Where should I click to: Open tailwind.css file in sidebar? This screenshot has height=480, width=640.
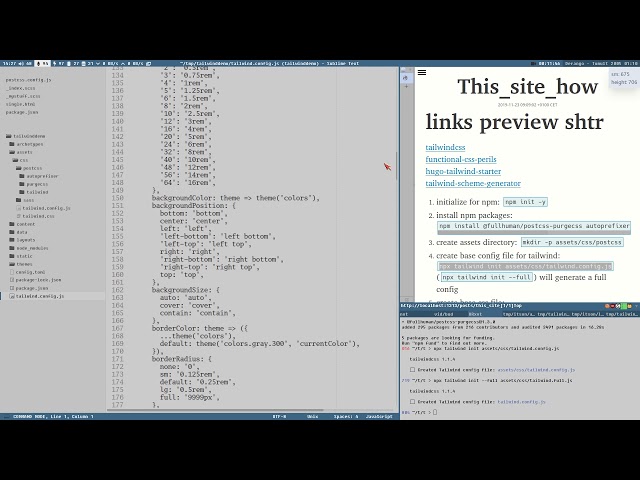(36, 216)
